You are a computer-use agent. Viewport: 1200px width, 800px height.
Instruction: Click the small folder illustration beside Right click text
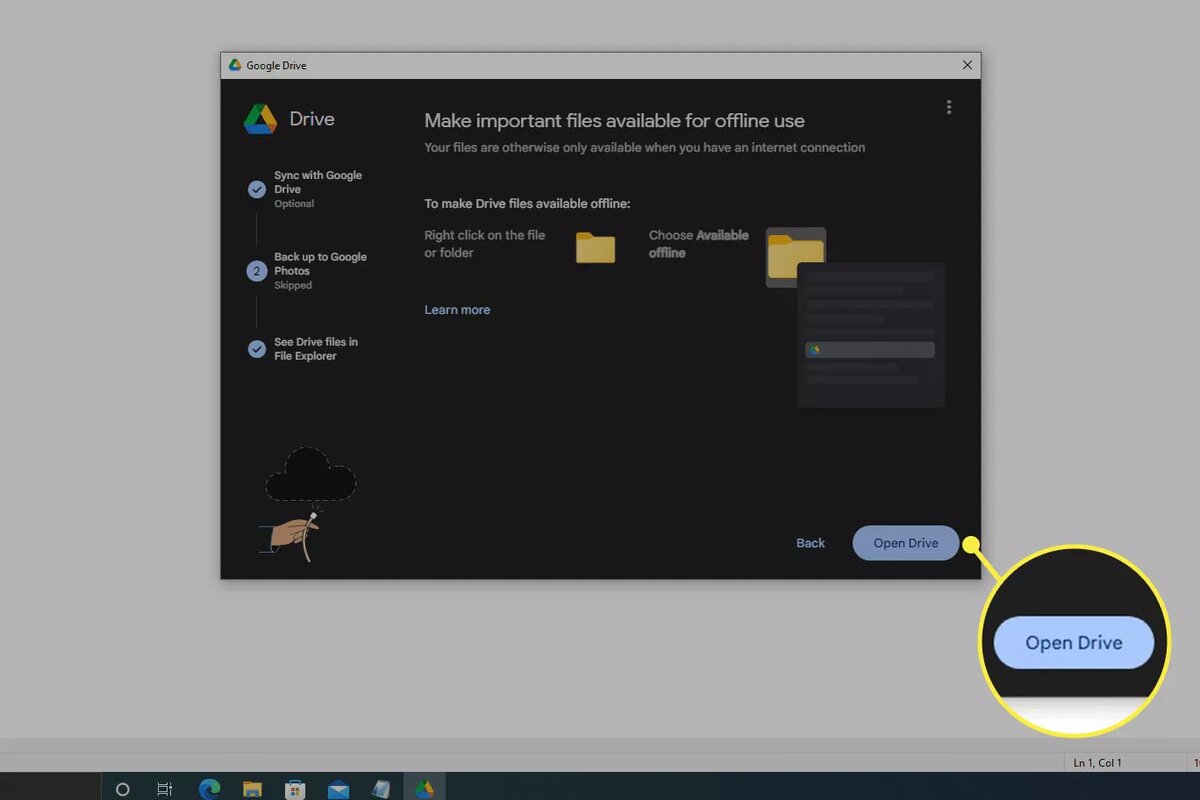pos(596,246)
